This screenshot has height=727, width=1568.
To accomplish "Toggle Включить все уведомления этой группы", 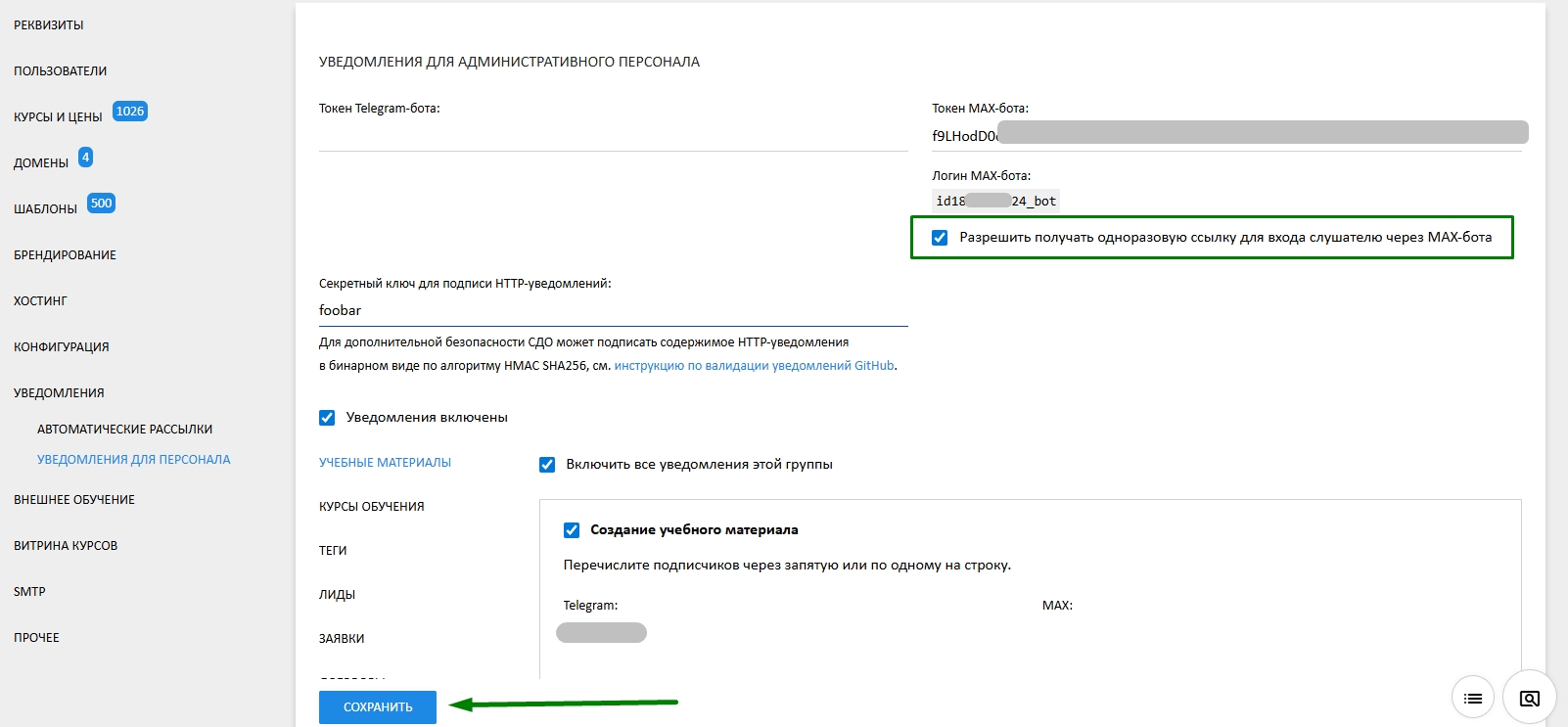I will tap(547, 465).
